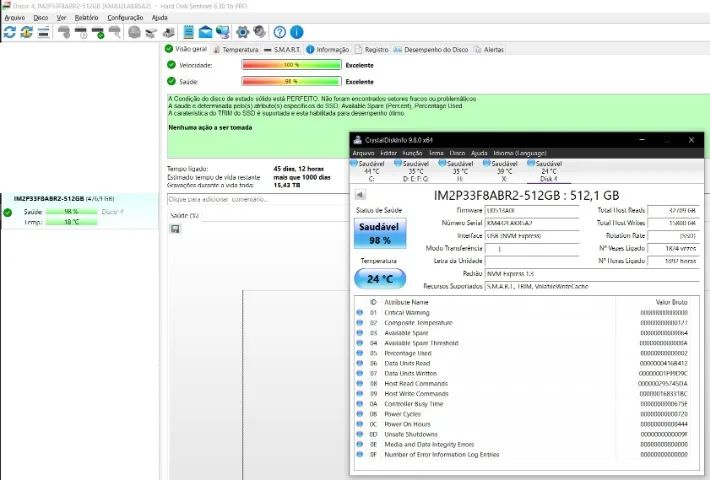
Task: Click the Temp 19 °C bar in the disk list
Action: pyautogui.click(x=71, y=222)
